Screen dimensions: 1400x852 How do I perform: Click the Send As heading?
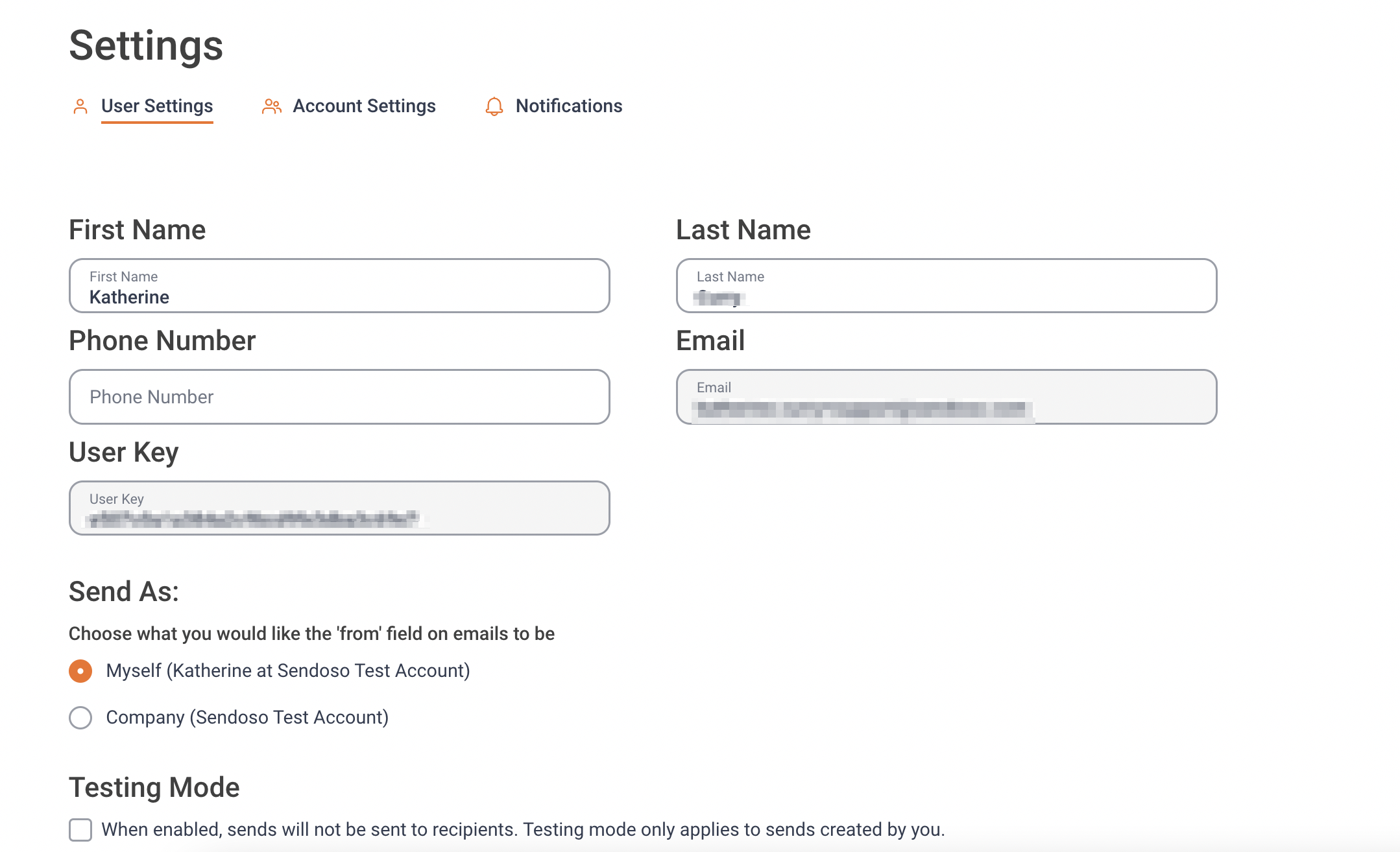(x=124, y=591)
